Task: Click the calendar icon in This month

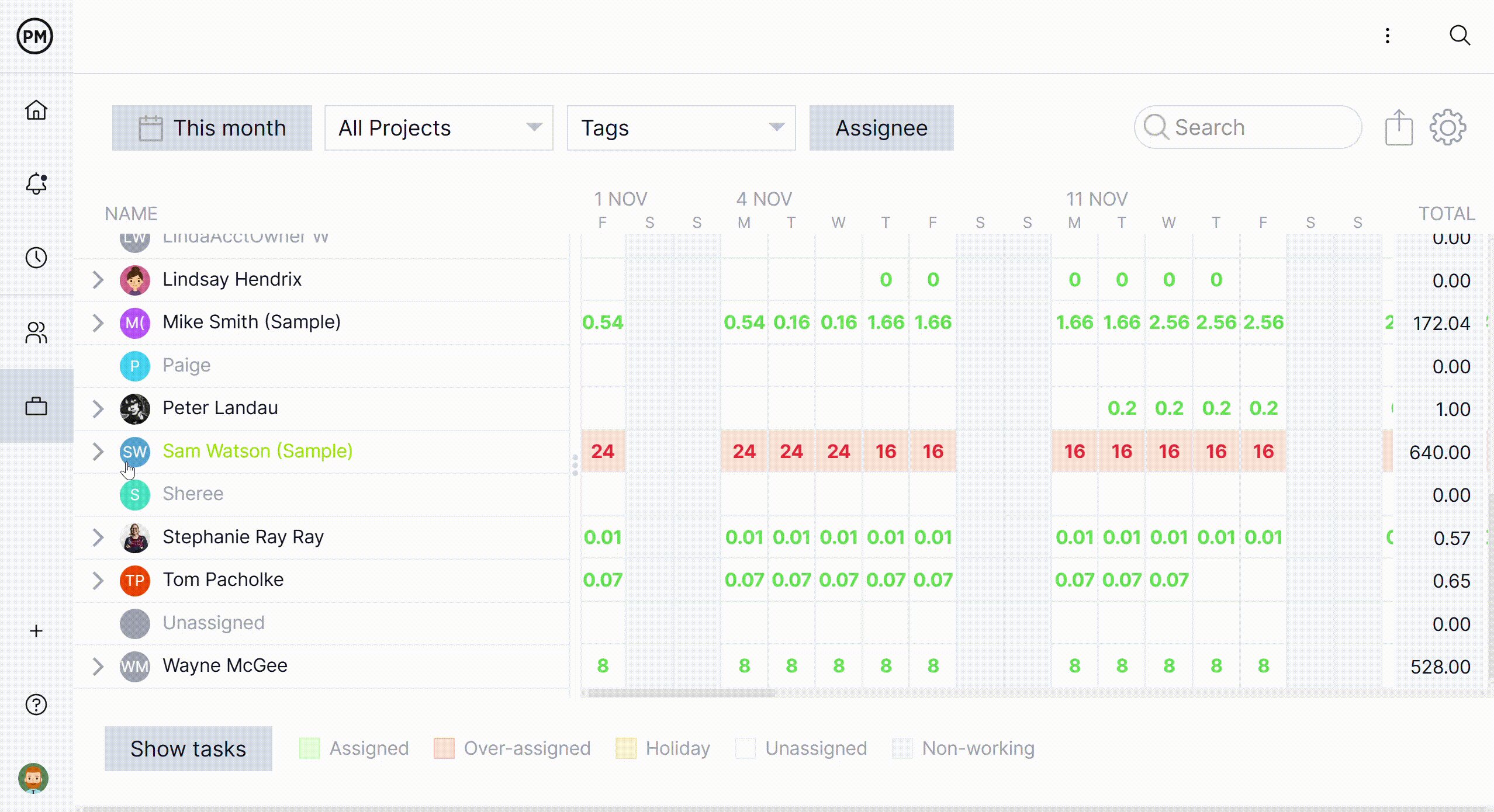Action: (x=150, y=128)
